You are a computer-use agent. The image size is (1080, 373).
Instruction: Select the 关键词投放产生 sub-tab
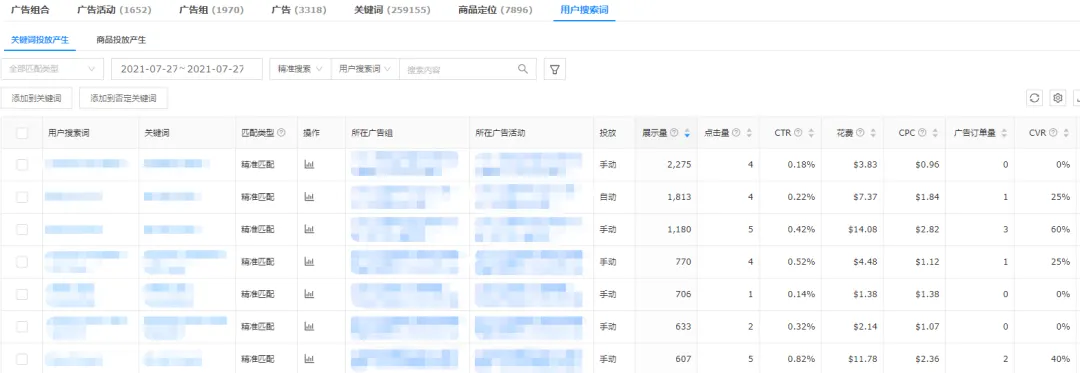coord(40,40)
